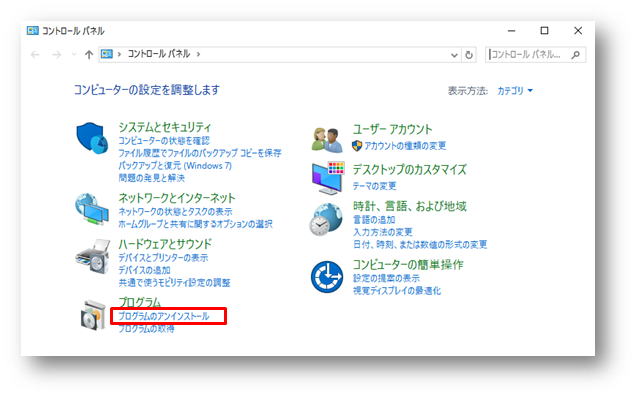Open the System and Security shield icon

92,138
